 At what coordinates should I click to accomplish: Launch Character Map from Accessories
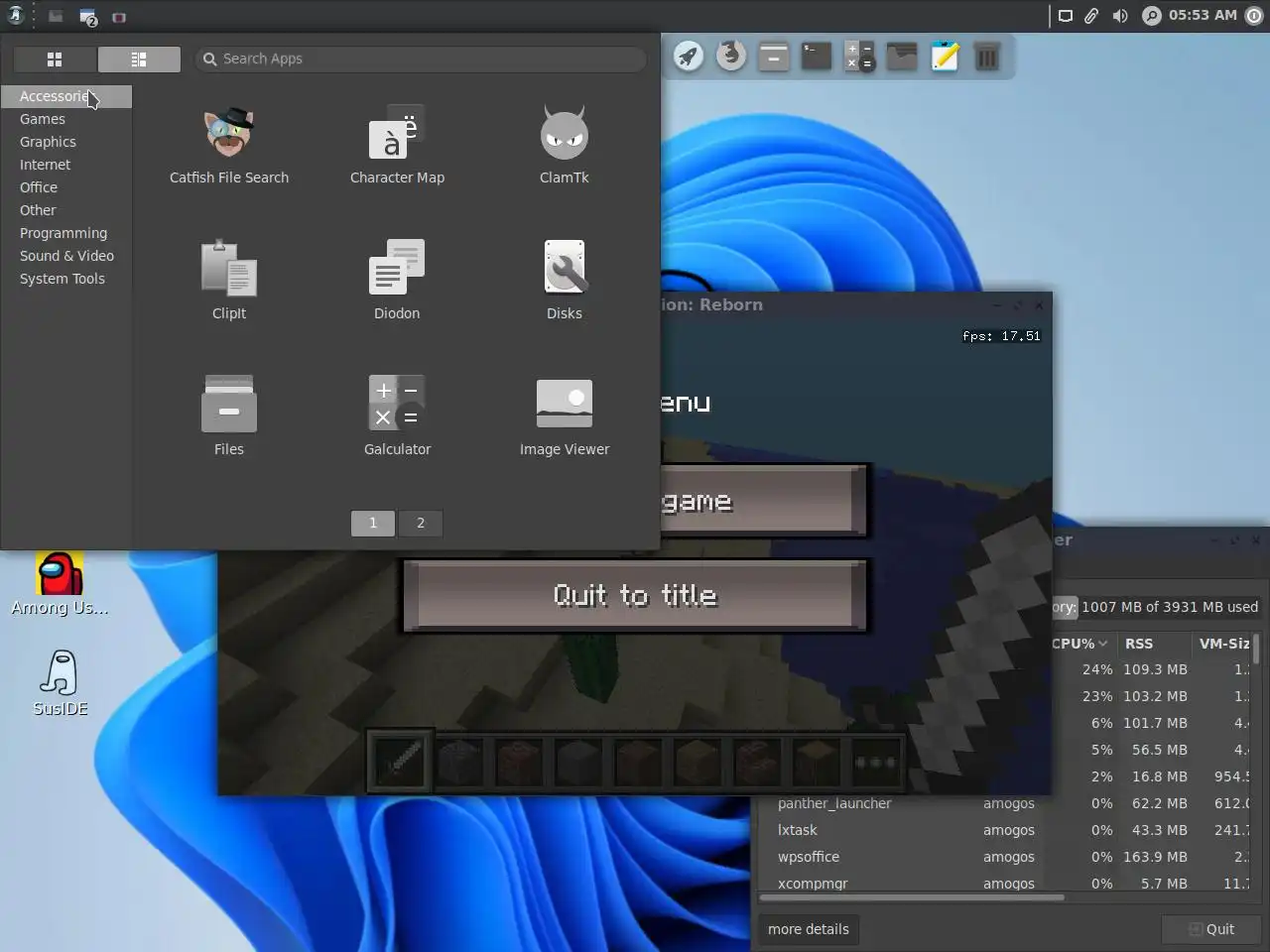coord(397,146)
